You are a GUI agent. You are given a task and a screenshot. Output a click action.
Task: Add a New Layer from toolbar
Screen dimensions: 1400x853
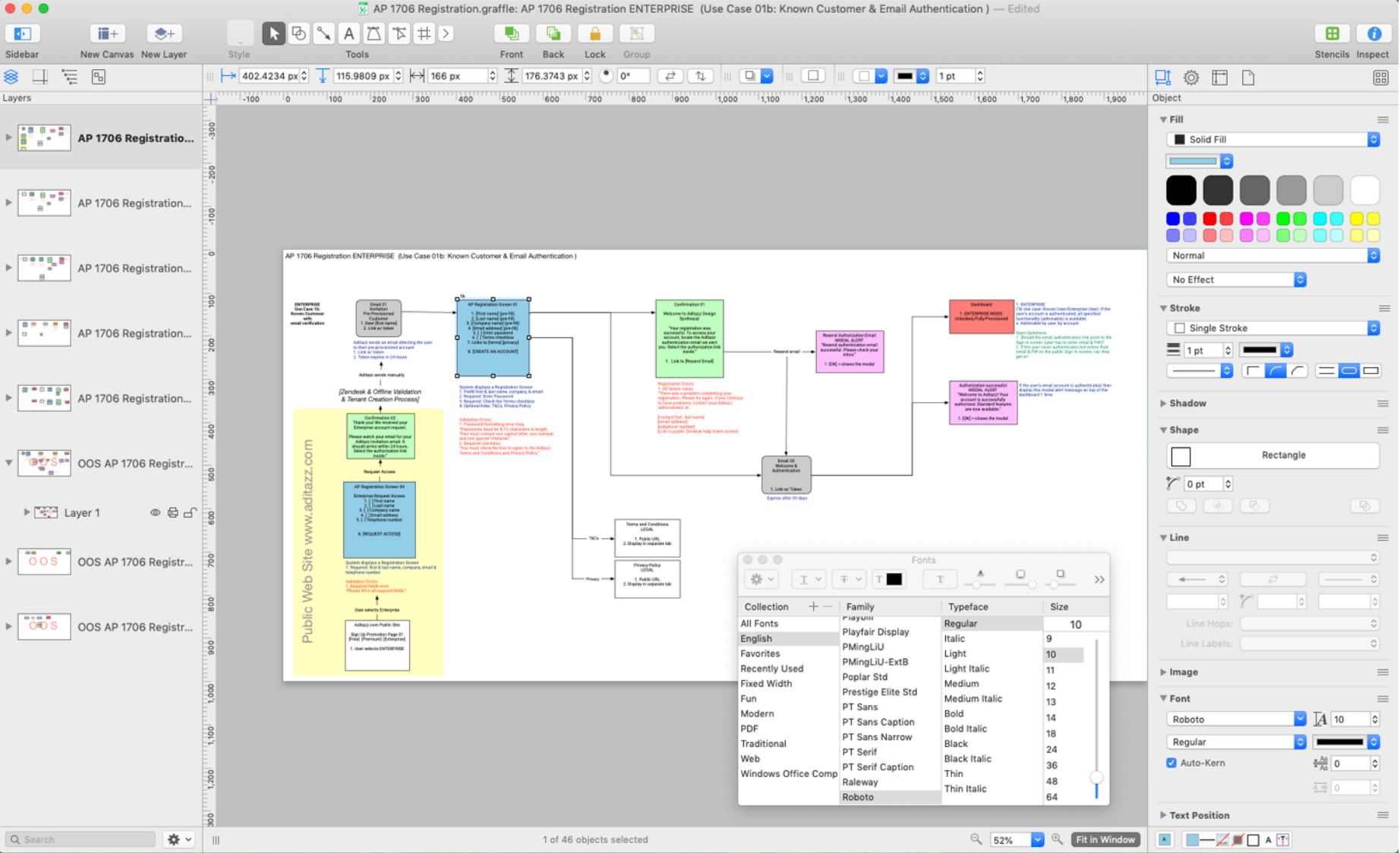(x=163, y=34)
